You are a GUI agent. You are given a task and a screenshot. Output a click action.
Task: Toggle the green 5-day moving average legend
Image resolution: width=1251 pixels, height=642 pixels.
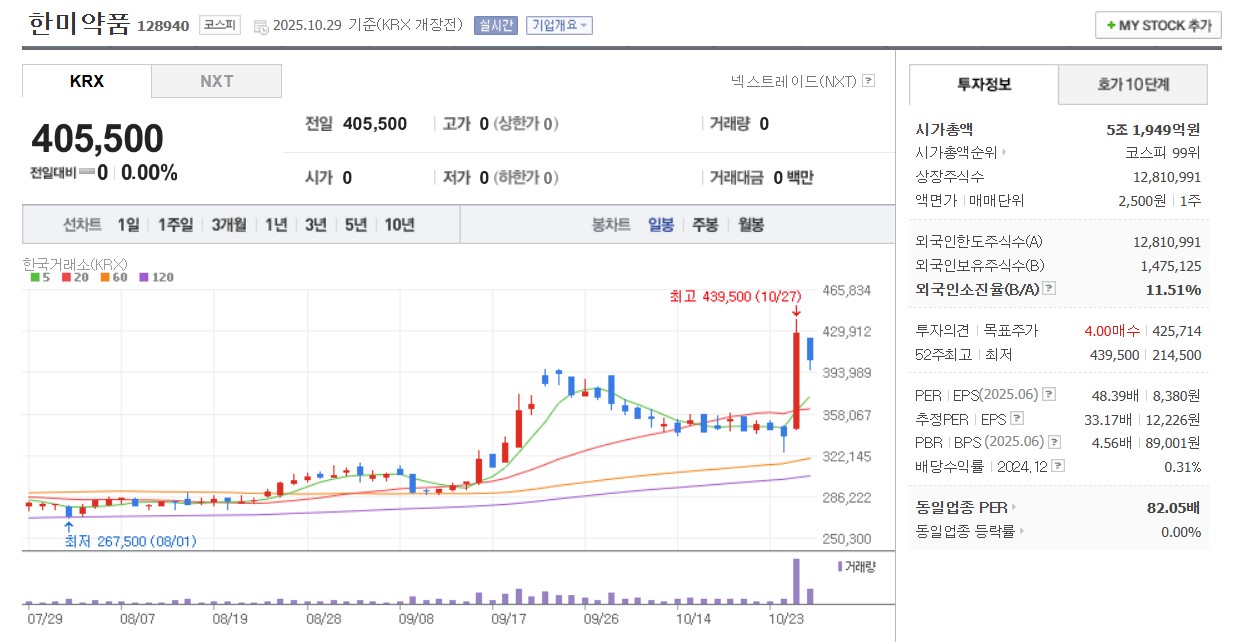[35, 277]
